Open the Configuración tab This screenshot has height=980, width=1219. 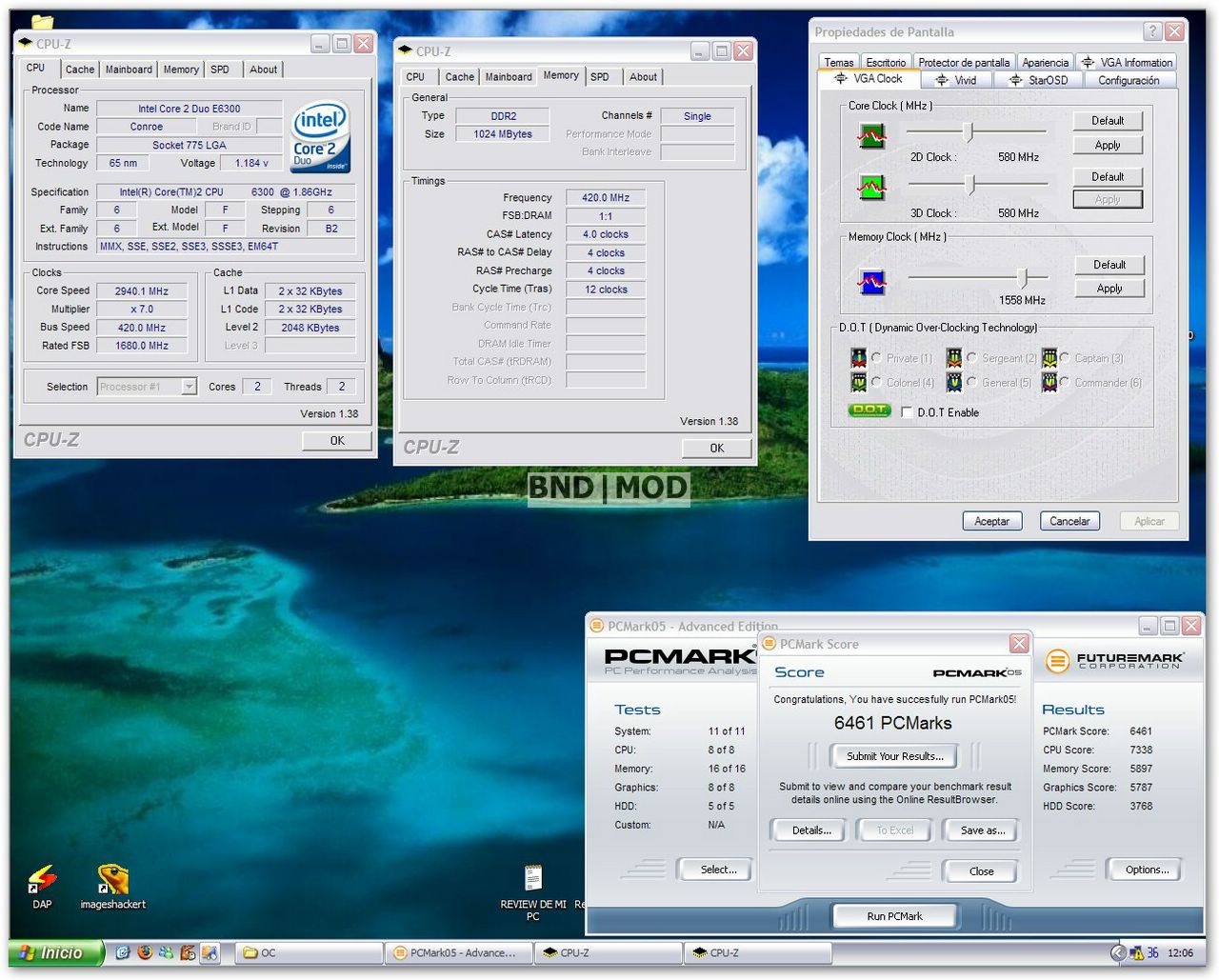coord(1129,80)
